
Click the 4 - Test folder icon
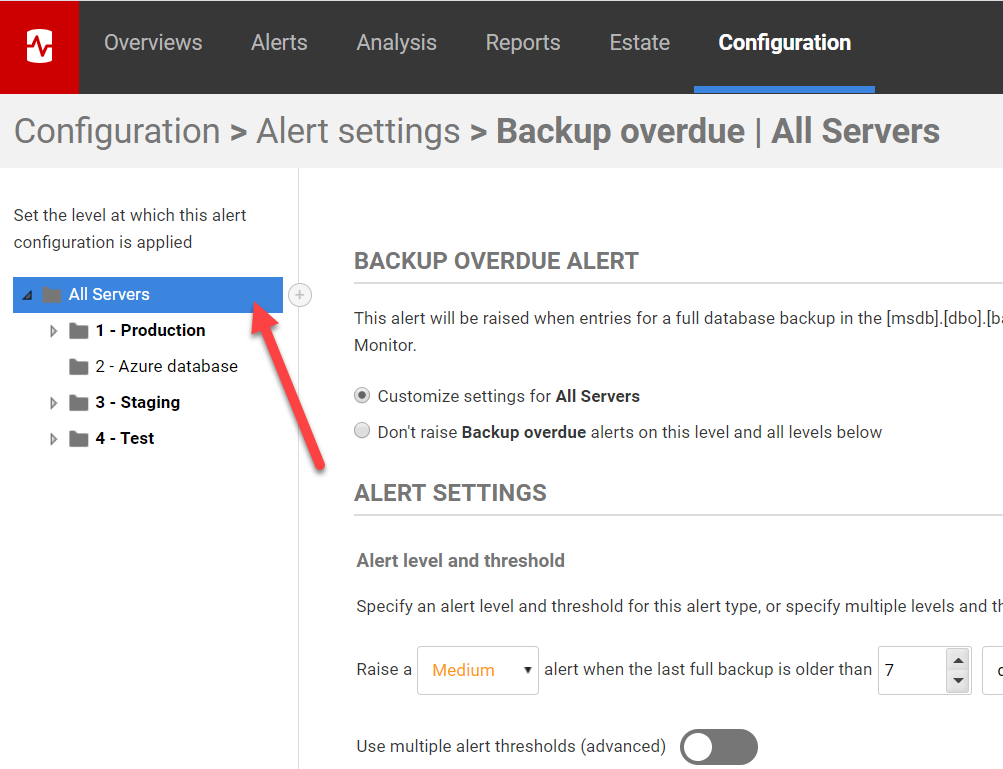point(79,439)
